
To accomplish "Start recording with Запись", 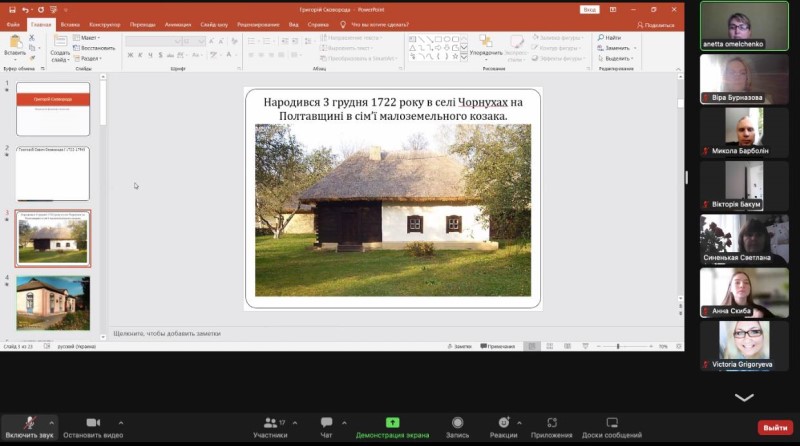I will pyautogui.click(x=457, y=428).
